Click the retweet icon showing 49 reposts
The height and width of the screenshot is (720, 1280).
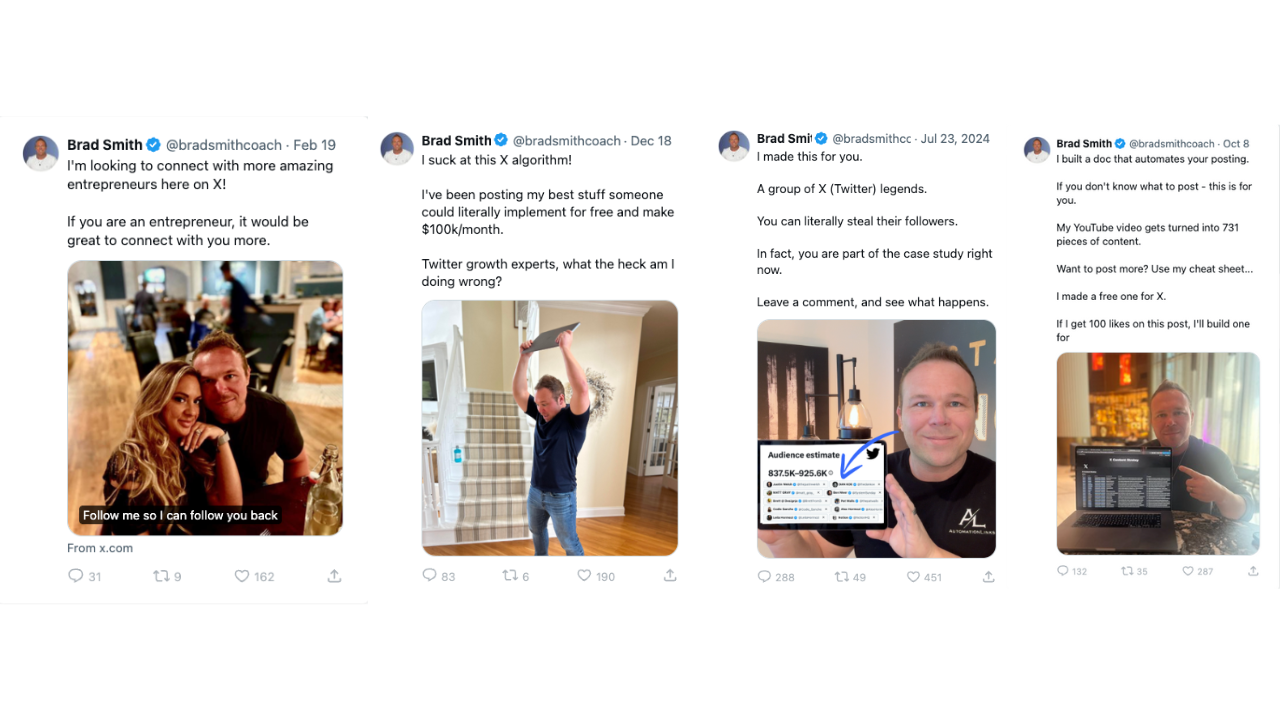tap(842, 577)
